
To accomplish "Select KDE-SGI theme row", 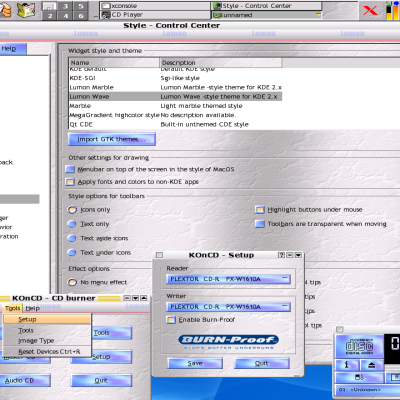I will tap(175, 78).
